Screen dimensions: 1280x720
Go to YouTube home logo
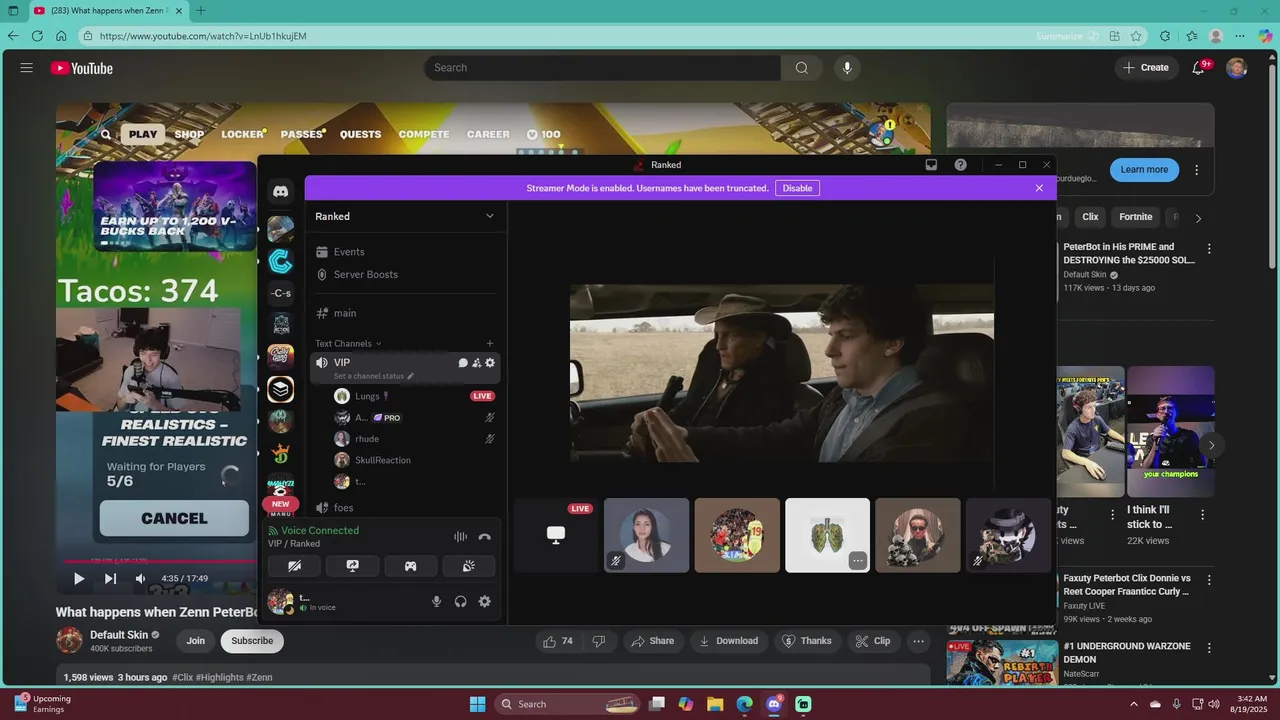82,68
